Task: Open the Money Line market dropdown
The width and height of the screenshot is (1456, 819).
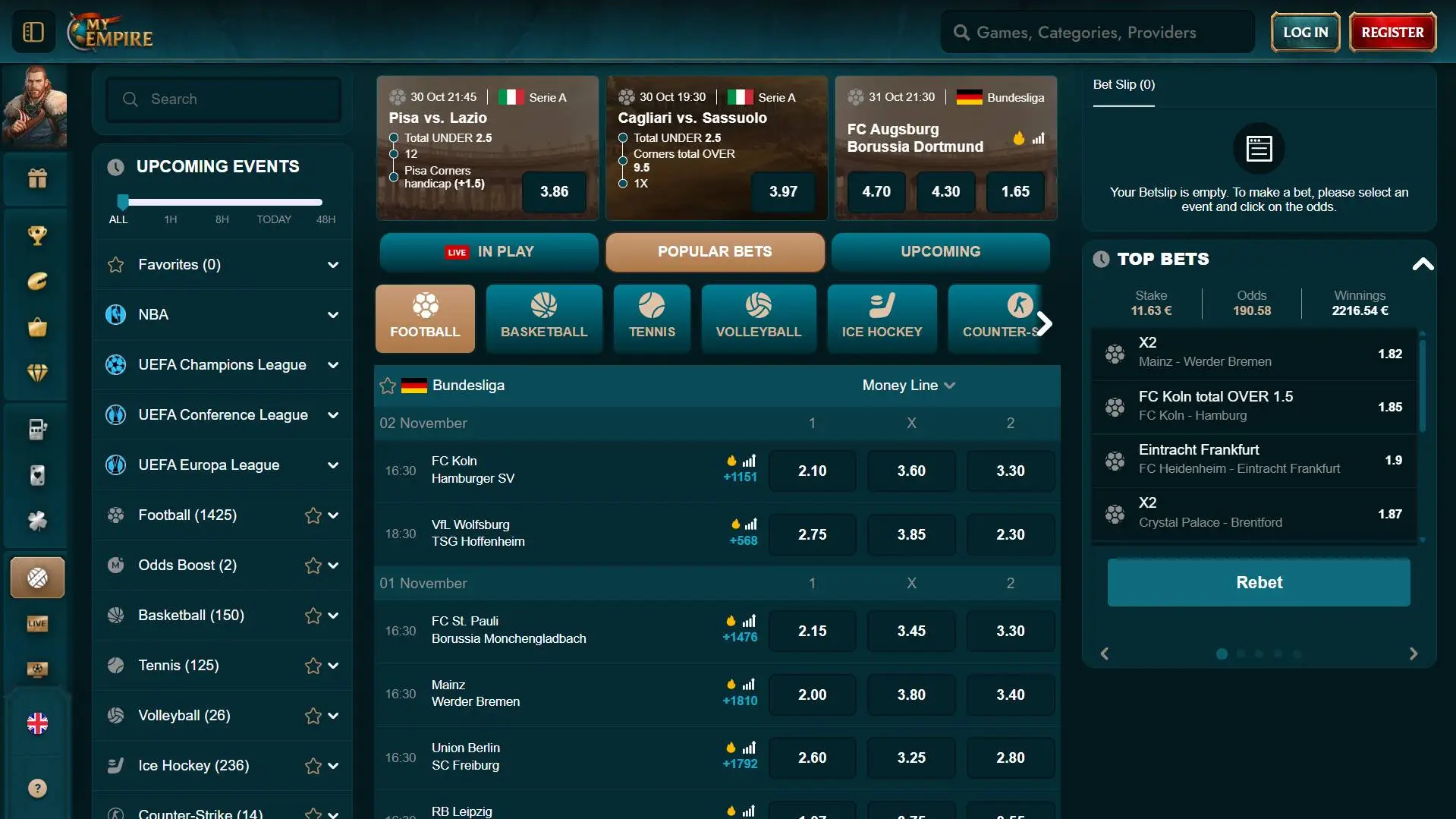Action: coord(908,386)
